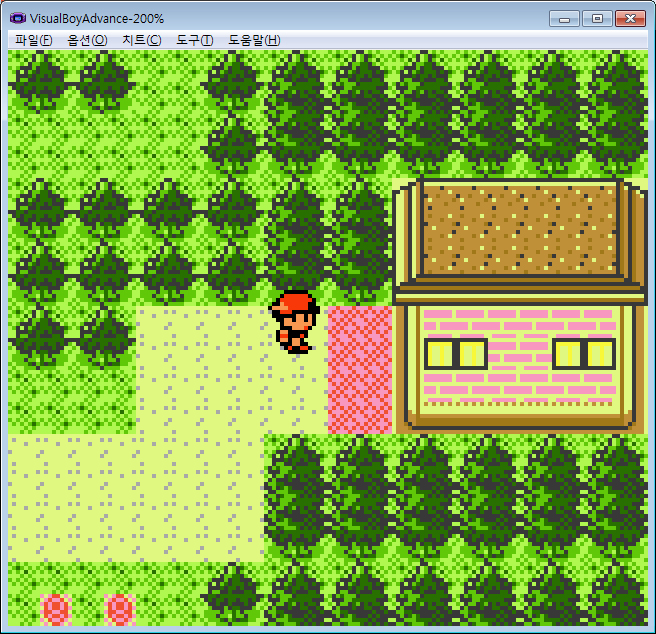
Task: Close the VisualBoyAdvance window
Action: [630, 19]
